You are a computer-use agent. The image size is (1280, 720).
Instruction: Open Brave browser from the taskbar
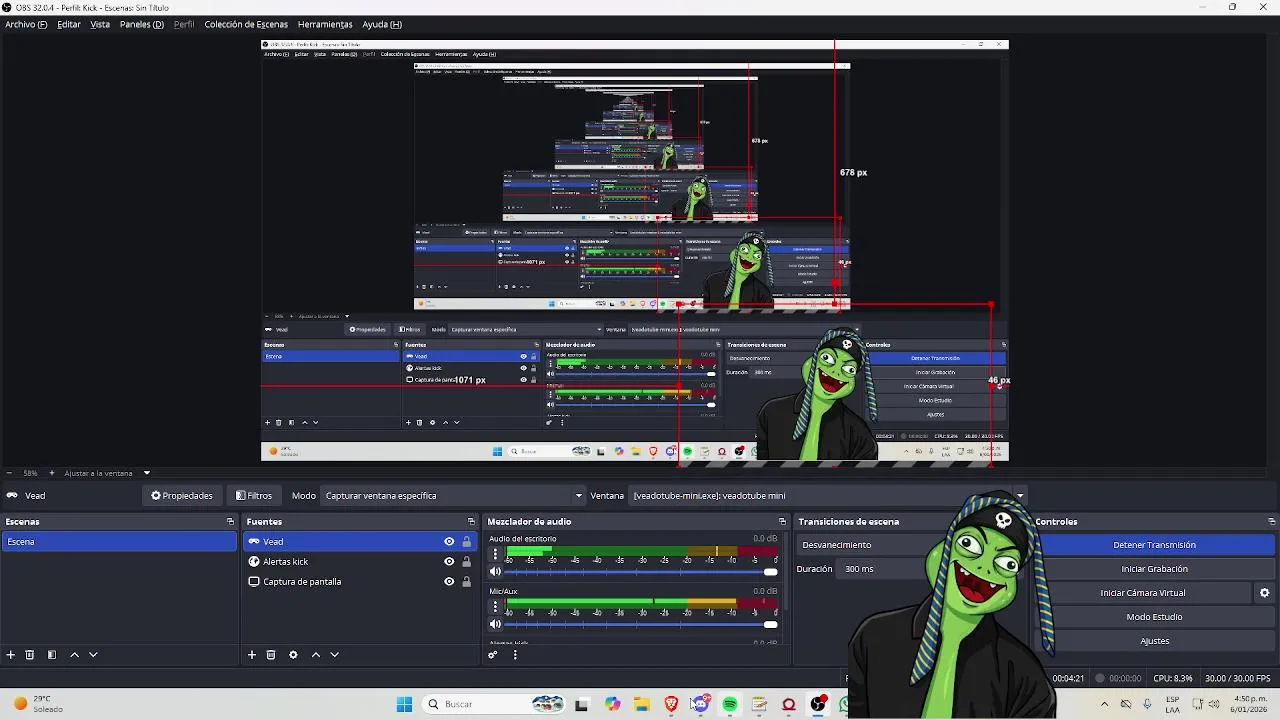[x=671, y=705]
